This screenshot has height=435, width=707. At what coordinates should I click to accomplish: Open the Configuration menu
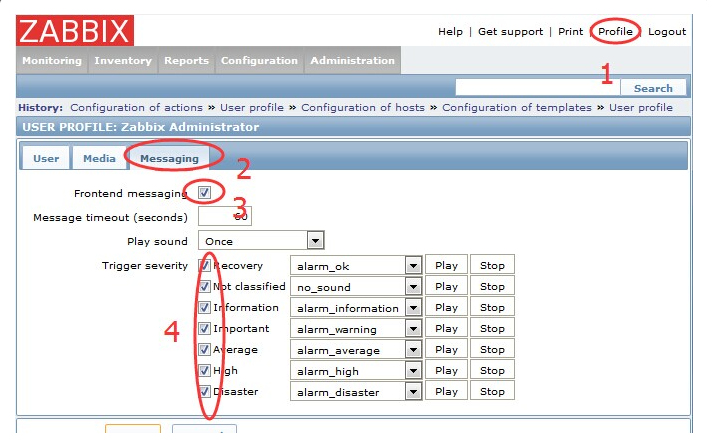pyautogui.click(x=259, y=60)
